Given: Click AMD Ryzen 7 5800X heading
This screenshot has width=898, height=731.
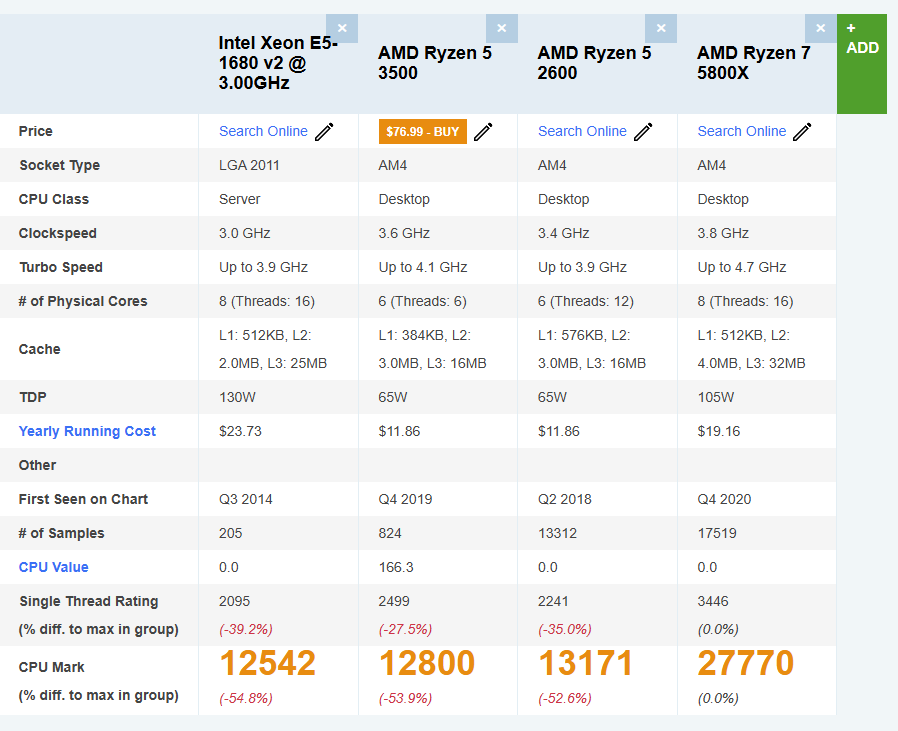Looking at the screenshot, I should click(754, 63).
